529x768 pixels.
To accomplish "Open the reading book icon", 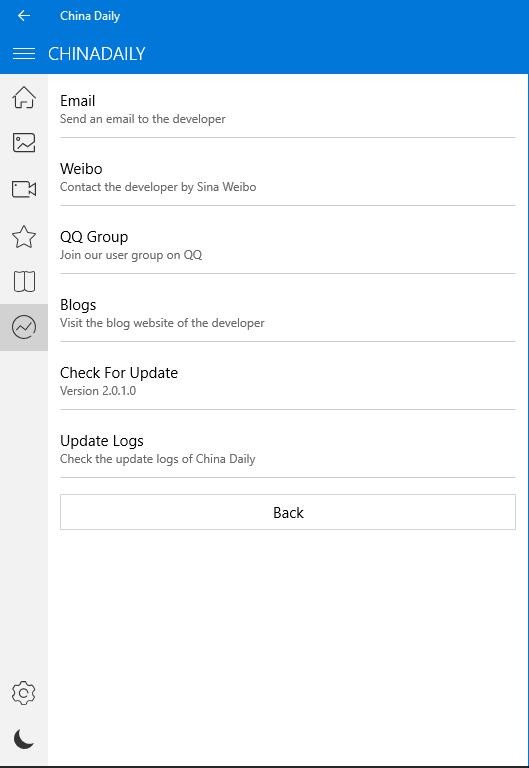I will pyautogui.click(x=24, y=281).
